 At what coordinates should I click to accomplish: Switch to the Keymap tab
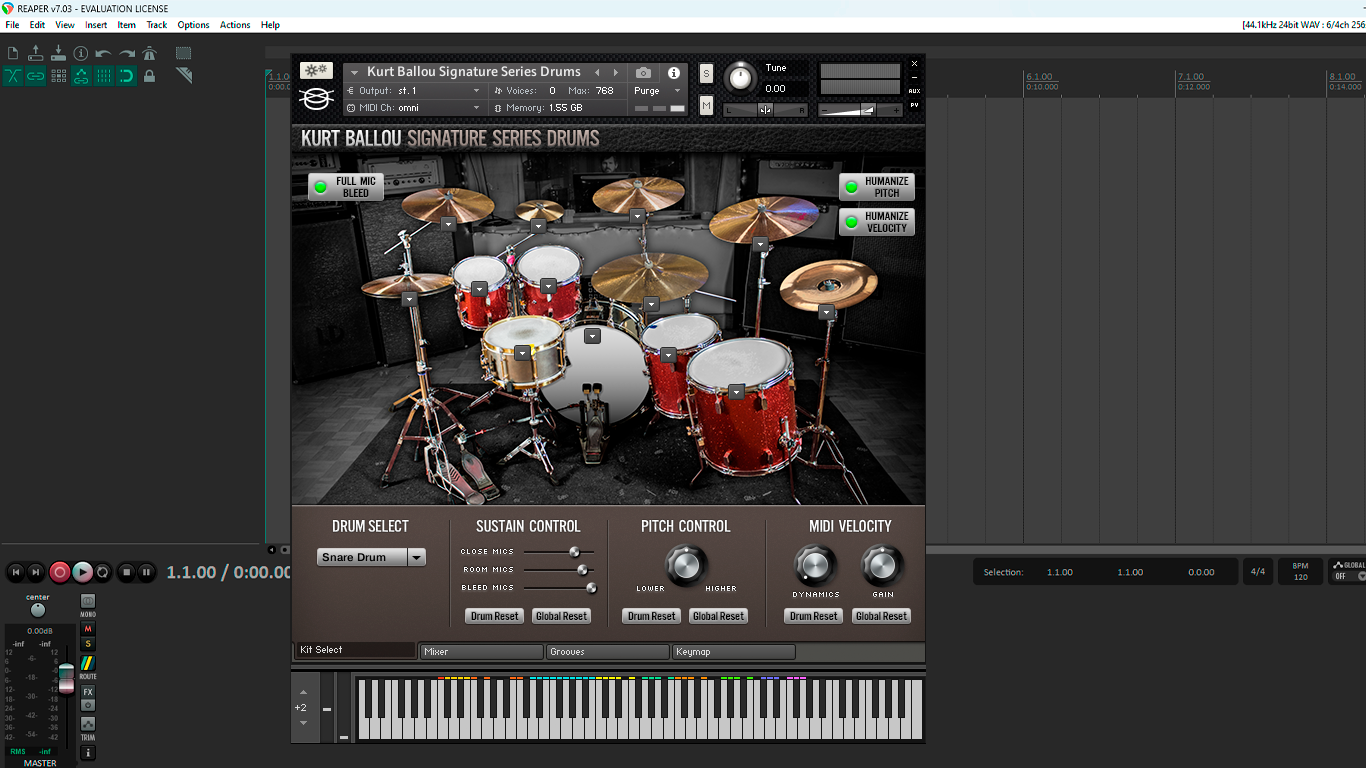click(x=733, y=651)
